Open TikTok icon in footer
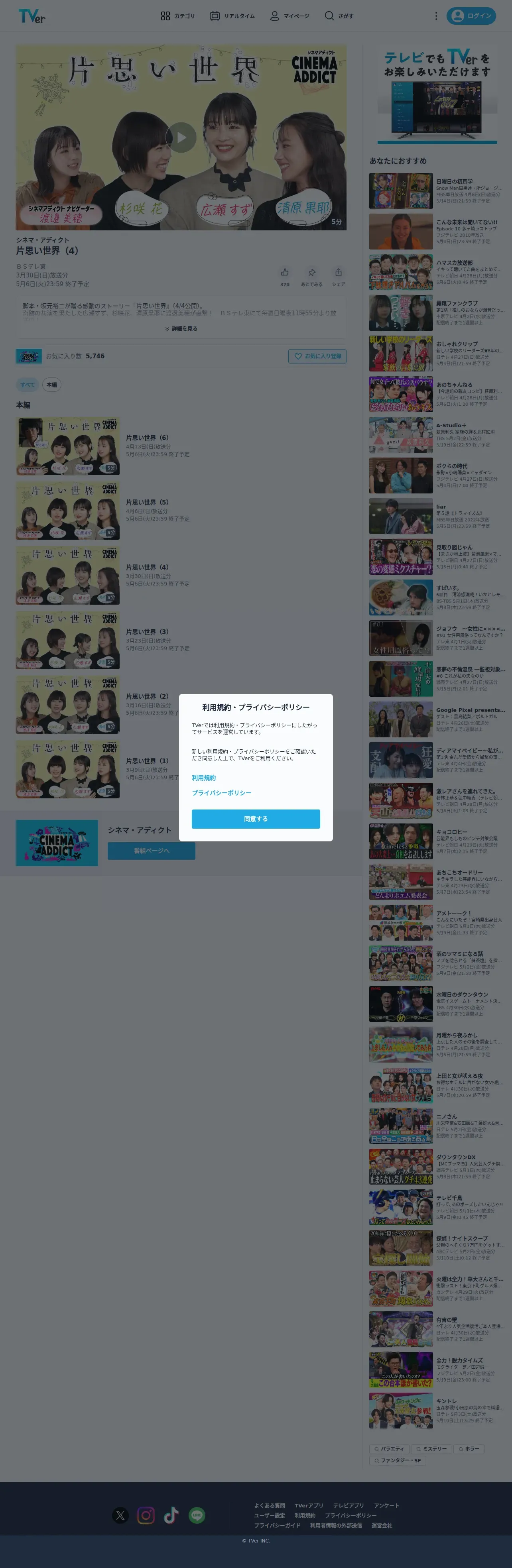Image resolution: width=512 pixels, height=1568 pixels. coord(171,1515)
